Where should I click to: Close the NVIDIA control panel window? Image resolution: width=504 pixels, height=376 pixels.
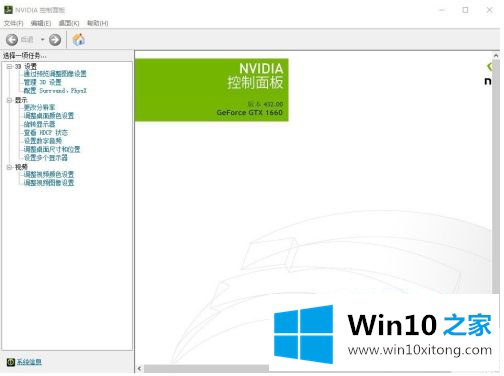(x=489, y=10)
